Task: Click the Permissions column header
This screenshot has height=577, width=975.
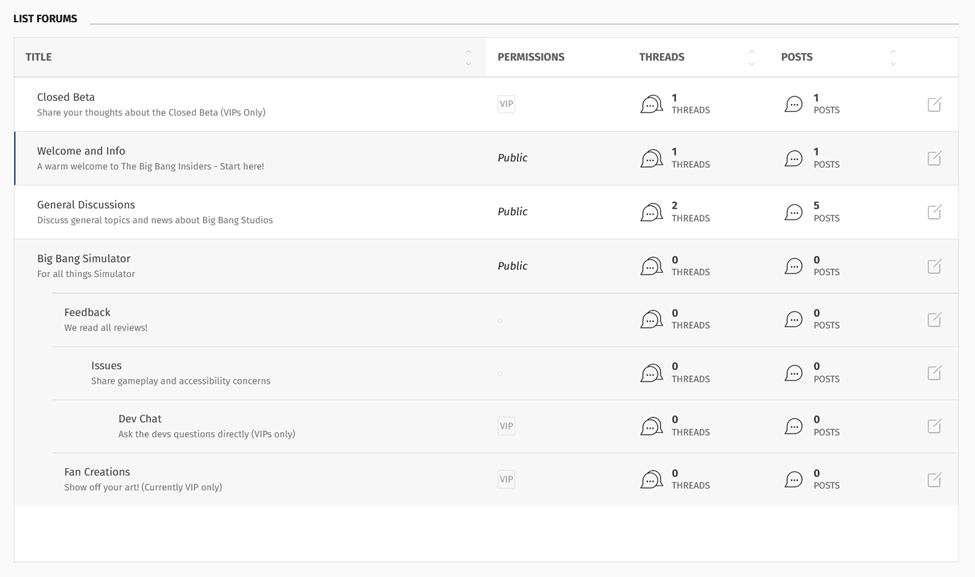Action: click(x=531, y=58)
